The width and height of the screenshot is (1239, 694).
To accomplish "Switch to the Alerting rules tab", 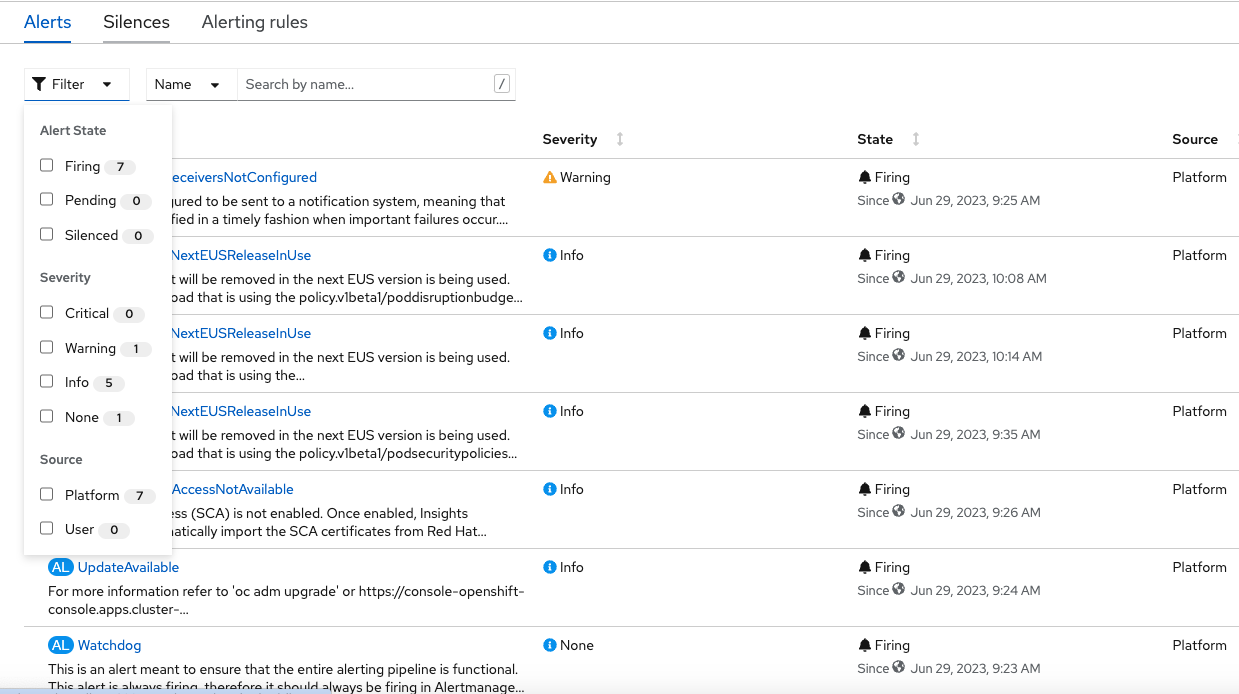I will click(254, 22).
